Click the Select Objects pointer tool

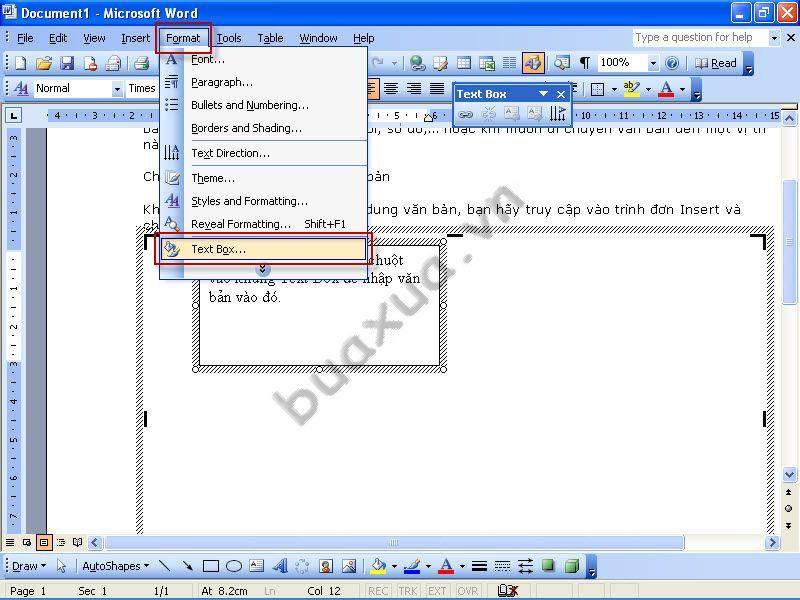tap(62, 566)
